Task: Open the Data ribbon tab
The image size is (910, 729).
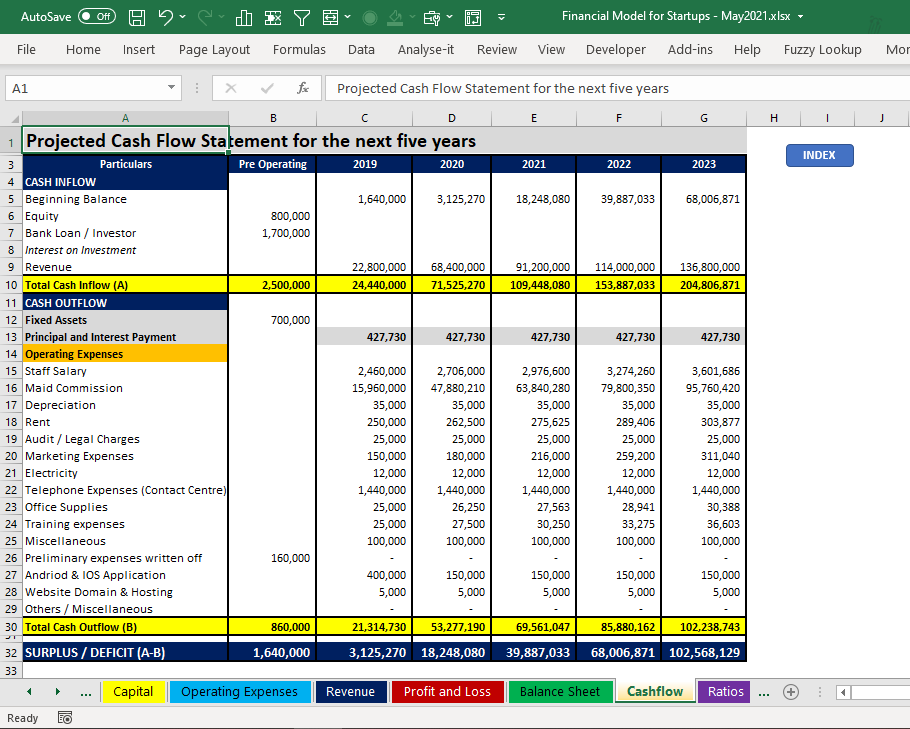Action: point(361,50)
